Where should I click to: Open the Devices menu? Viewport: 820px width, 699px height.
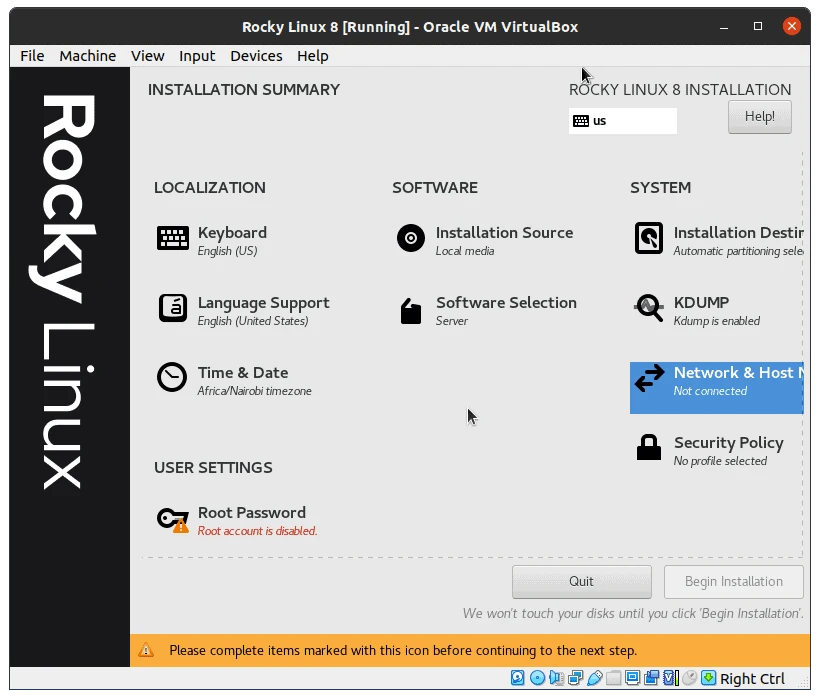click(x=256, y=56)
